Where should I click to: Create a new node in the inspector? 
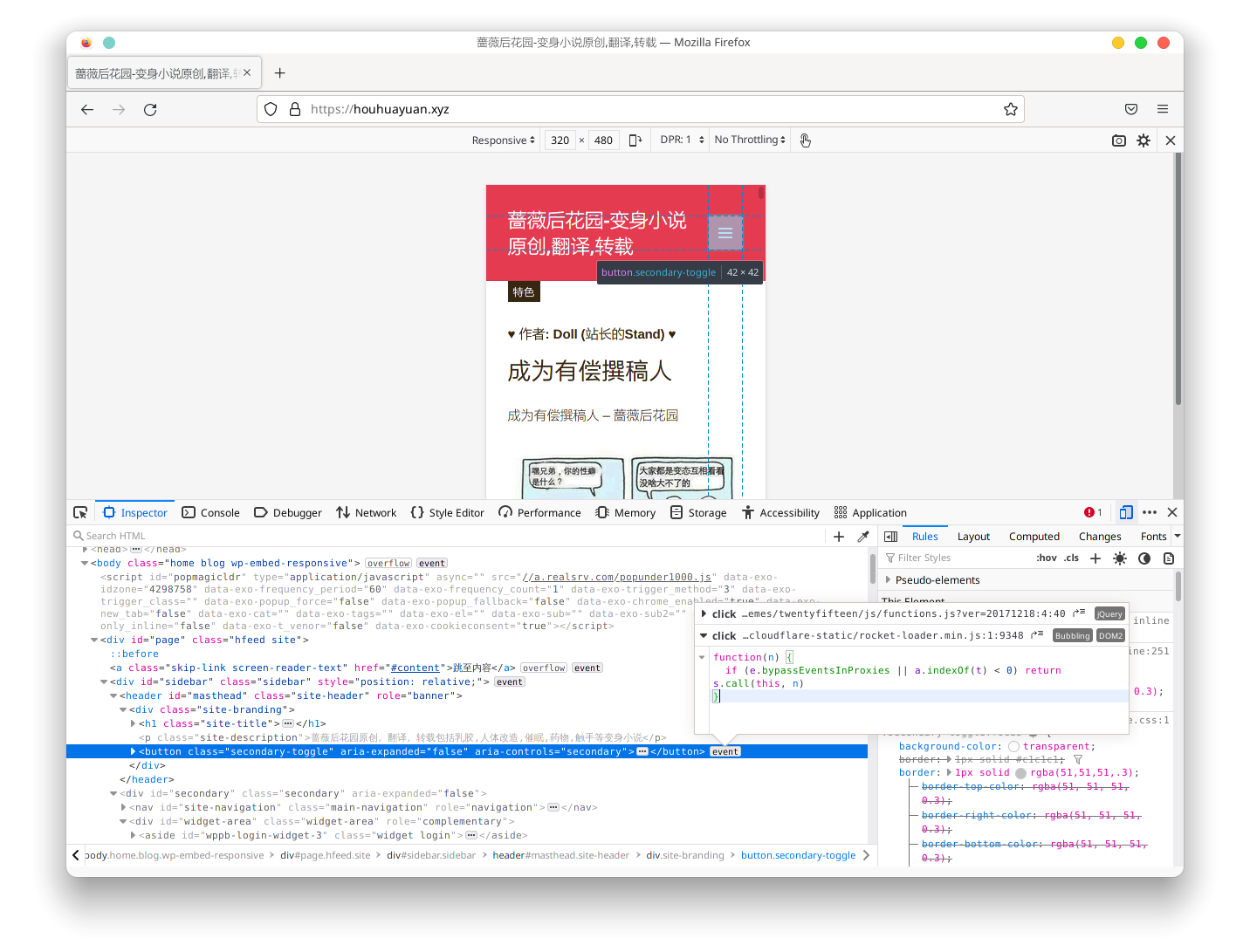point(838,536)
